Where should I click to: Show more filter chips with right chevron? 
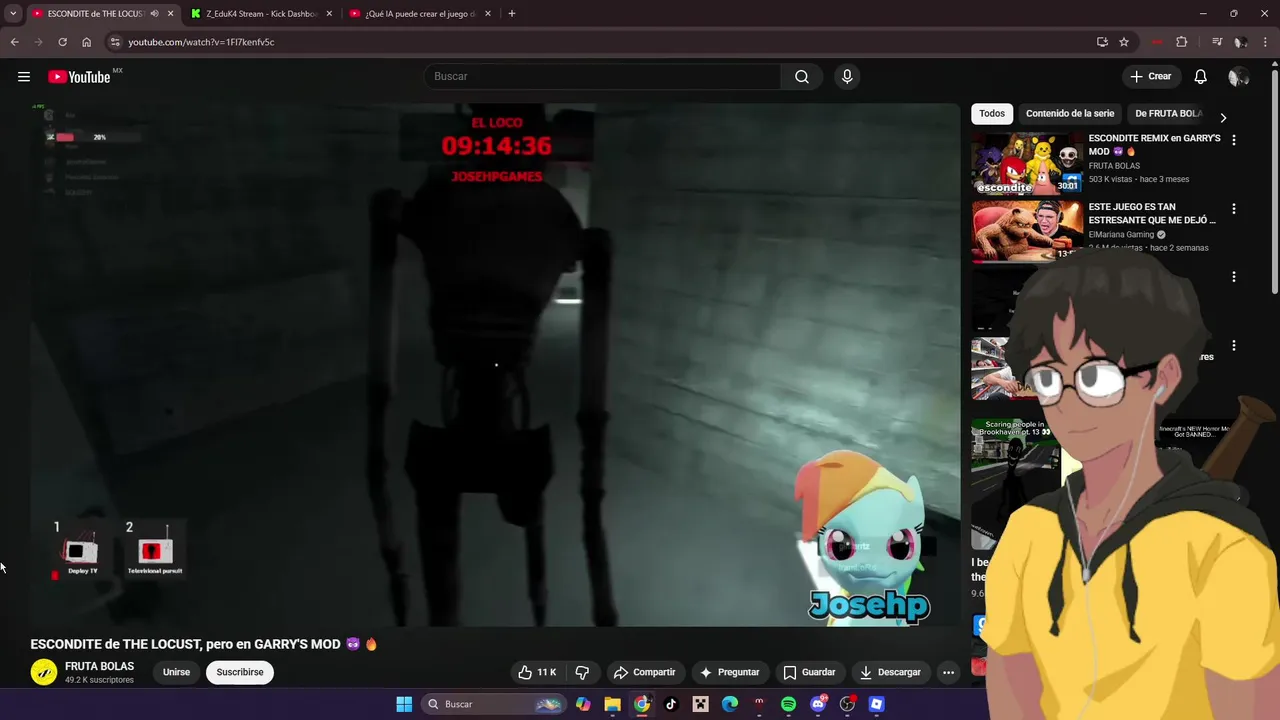pyautogui.click(x=1223, y=117)
